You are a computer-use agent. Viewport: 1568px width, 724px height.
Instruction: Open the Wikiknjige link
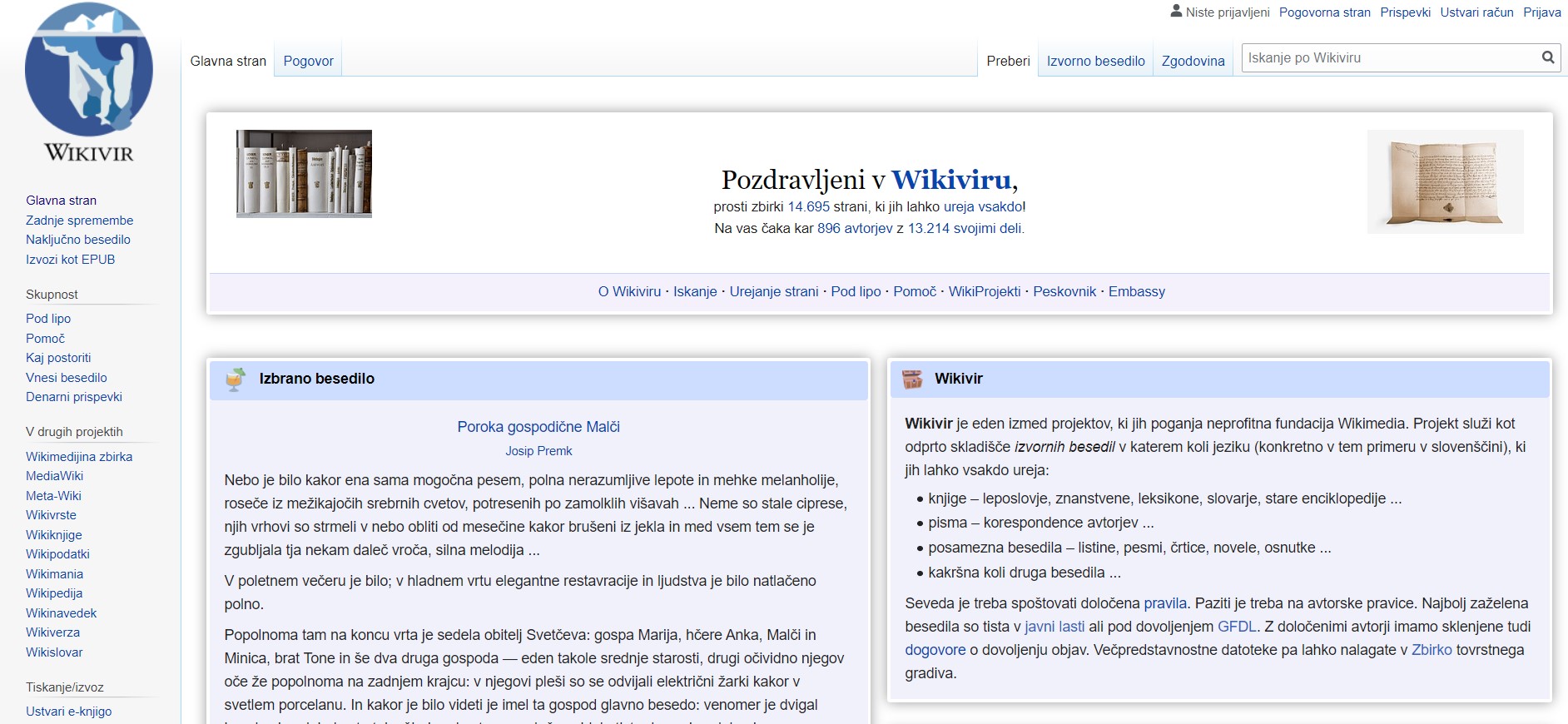pos(53,535)
